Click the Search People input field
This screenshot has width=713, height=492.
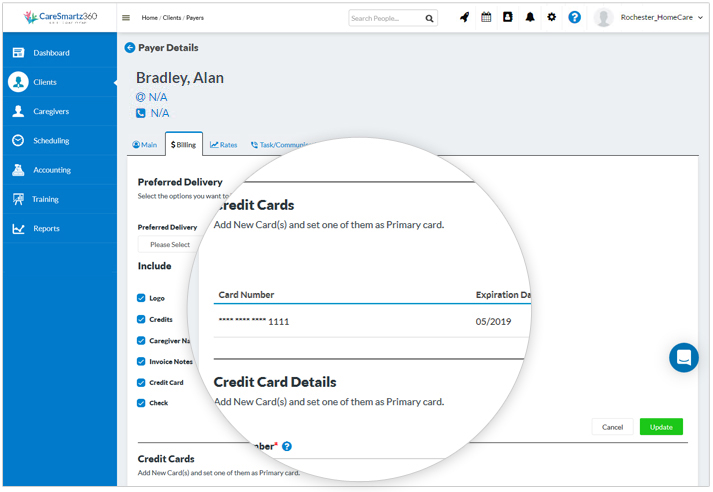tap(385, 18)
